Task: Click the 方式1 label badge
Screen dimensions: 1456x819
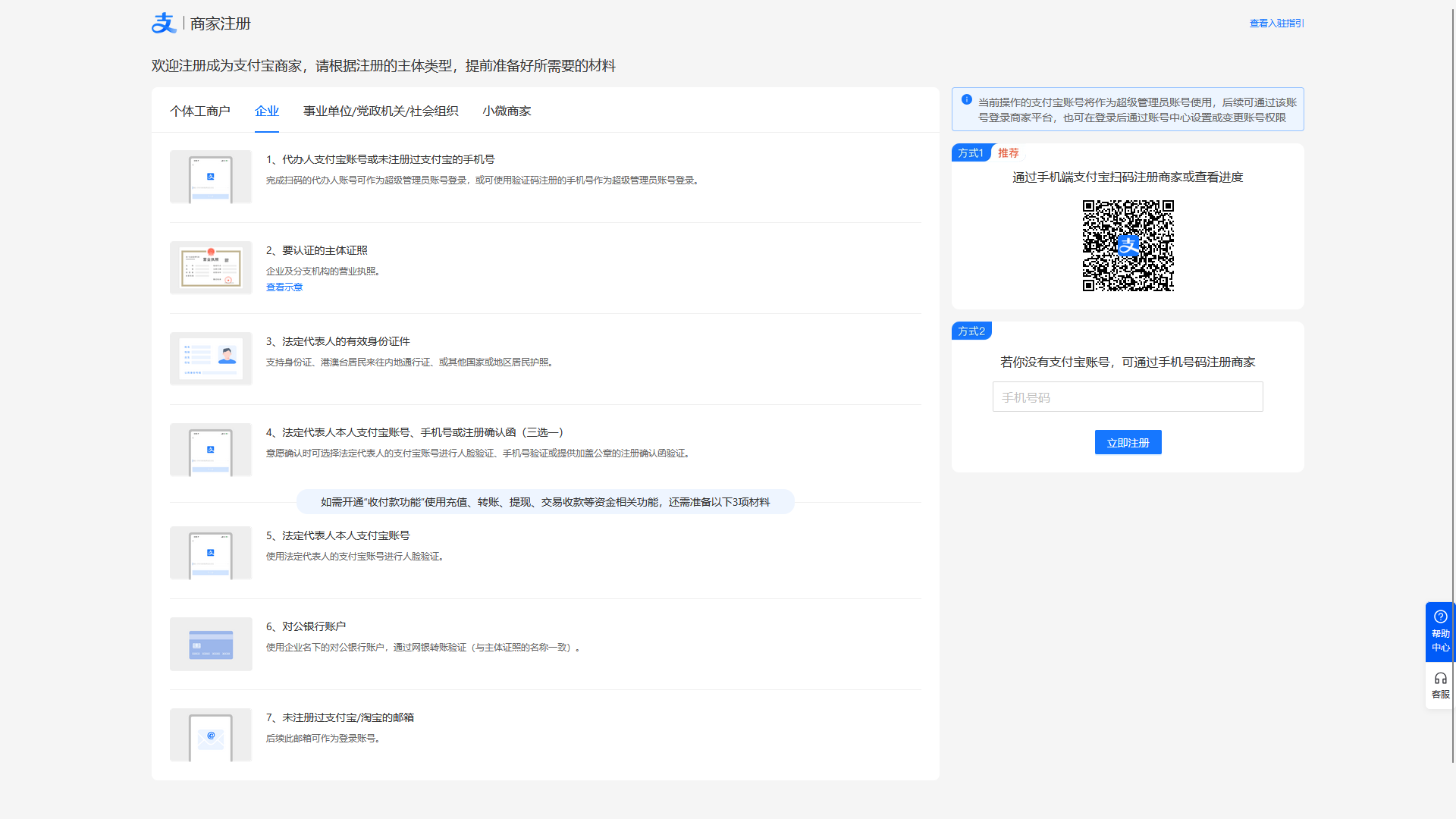Action: click(971, 153)
